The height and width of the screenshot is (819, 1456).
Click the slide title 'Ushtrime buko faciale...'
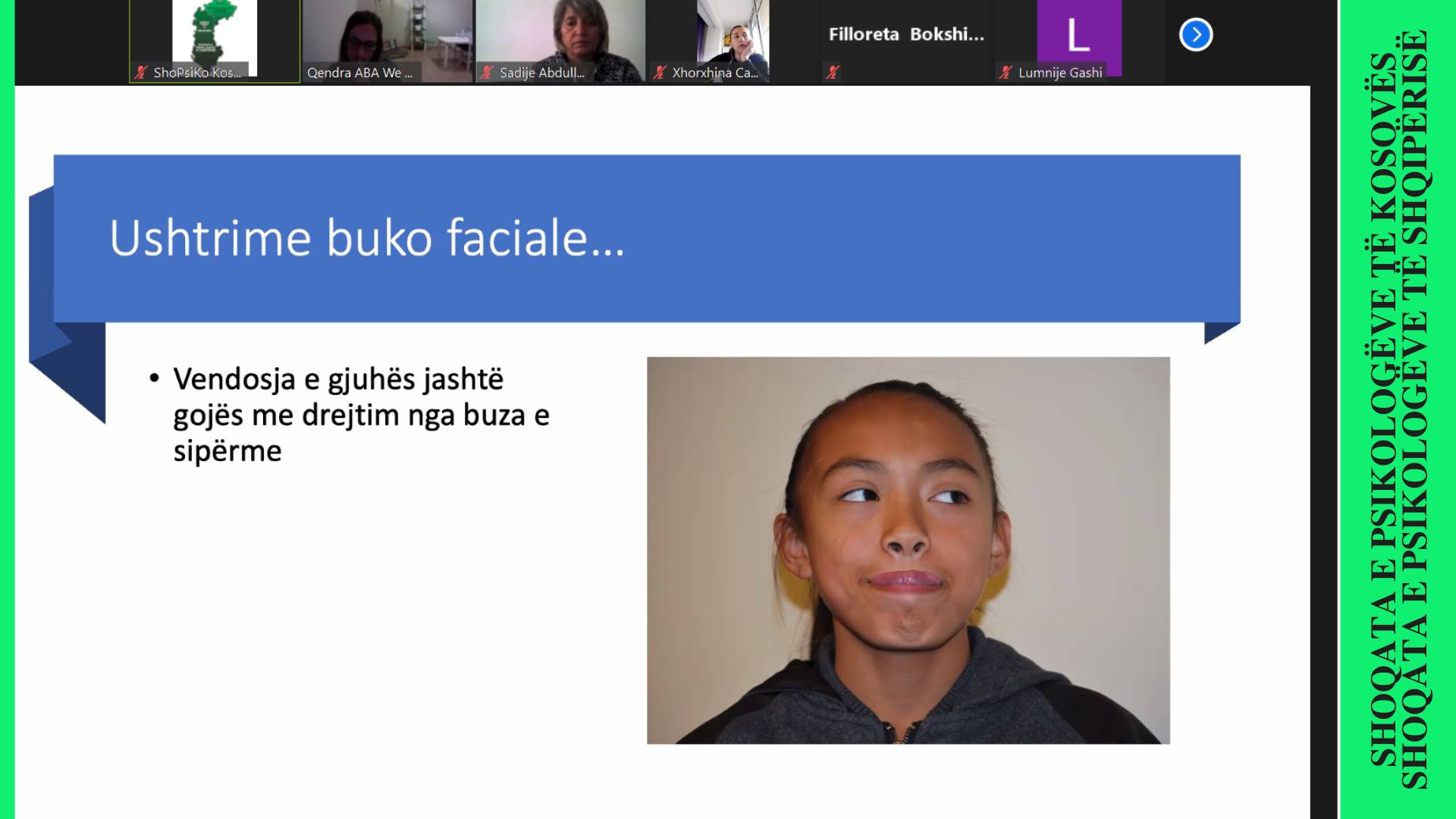(x=367, y=238)
